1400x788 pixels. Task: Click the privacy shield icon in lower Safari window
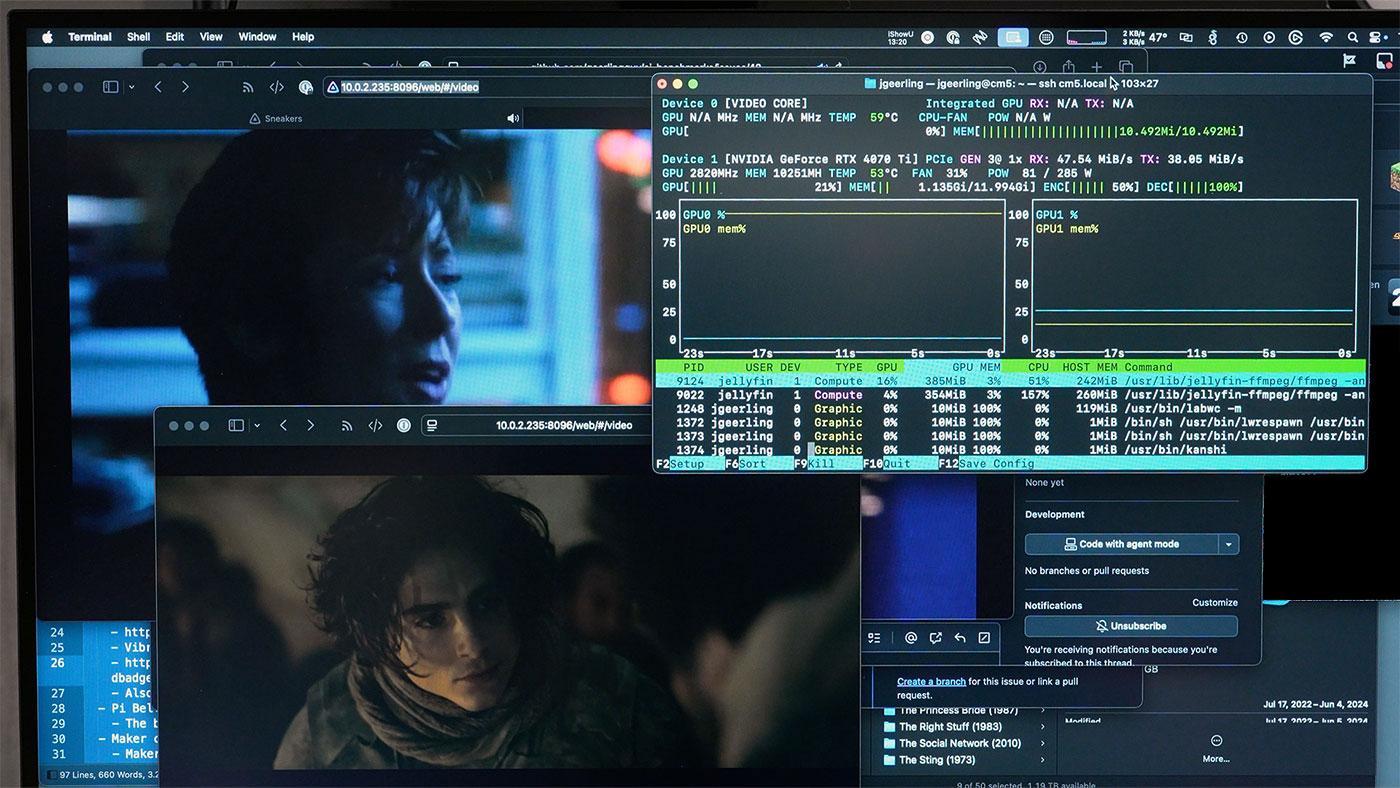(x=404, y=425)
